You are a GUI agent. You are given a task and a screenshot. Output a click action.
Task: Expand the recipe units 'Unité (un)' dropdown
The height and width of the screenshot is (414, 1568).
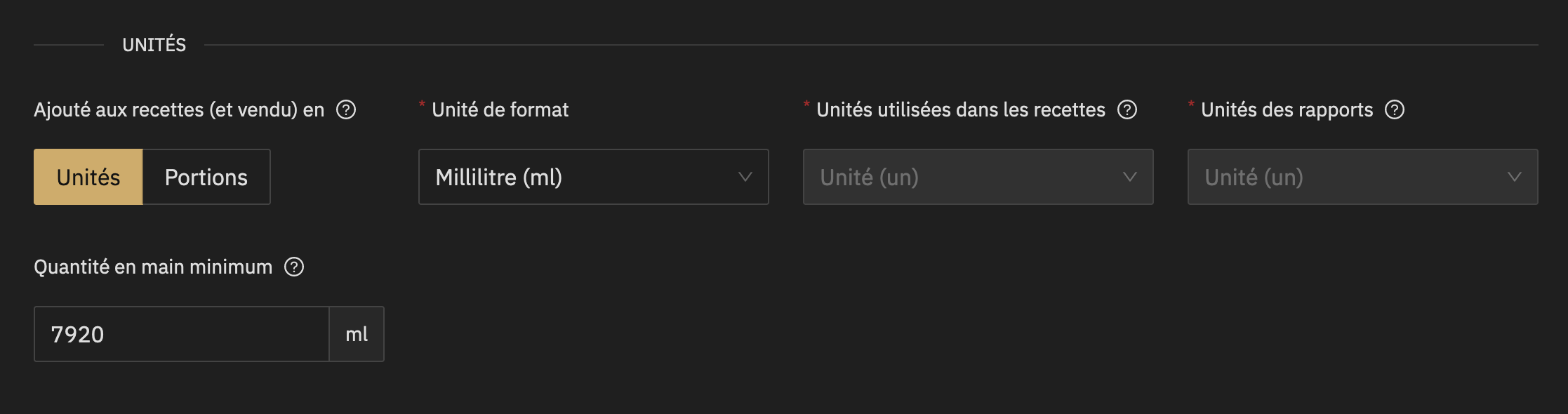[978, 177]
